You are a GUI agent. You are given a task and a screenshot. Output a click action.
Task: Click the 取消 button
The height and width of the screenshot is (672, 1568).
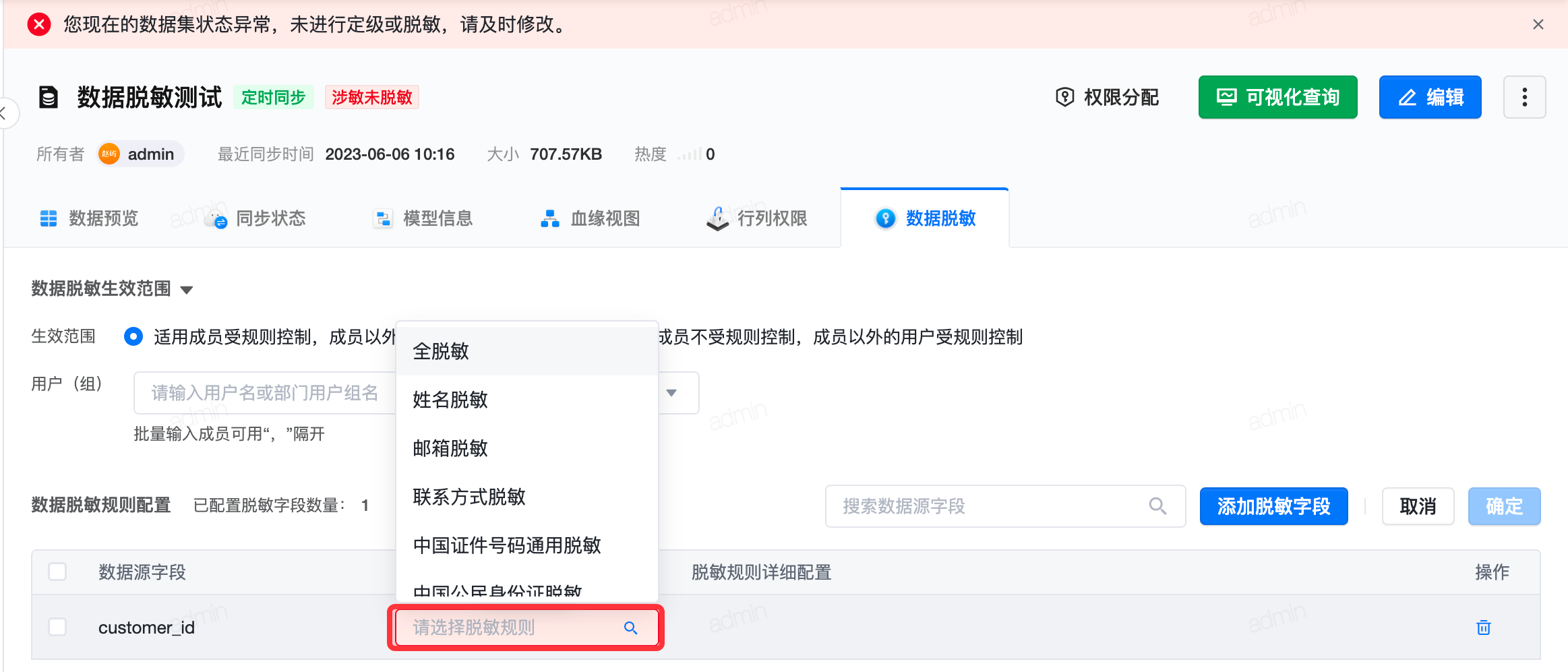coord(1418,506)
